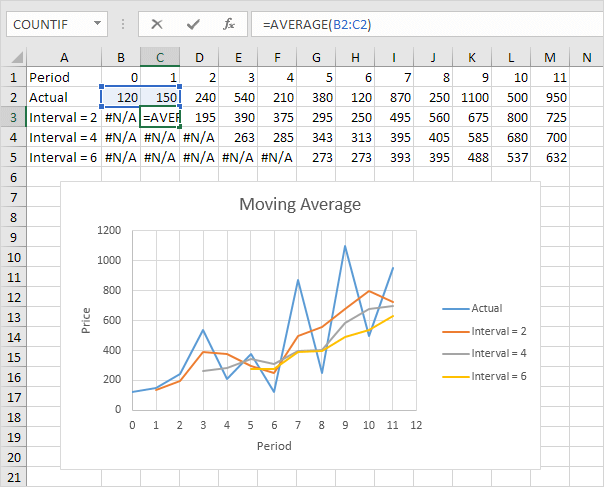Screen dimensions: 604x487
Task: Select row 3 header
Action: coord(13,117)
